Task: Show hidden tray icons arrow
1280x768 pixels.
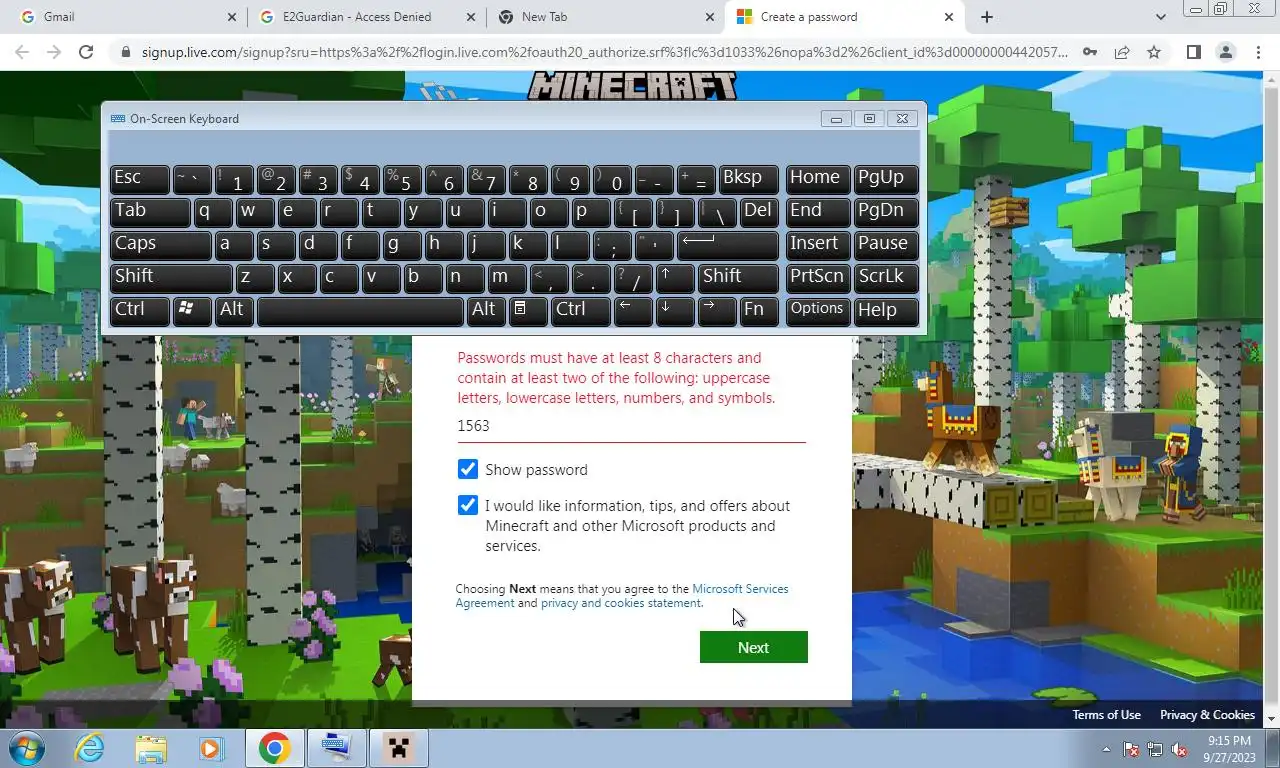Action: pyautogui.click(x=1106, y=749)
